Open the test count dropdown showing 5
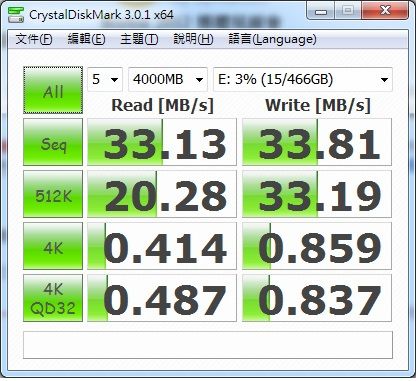 105,79
